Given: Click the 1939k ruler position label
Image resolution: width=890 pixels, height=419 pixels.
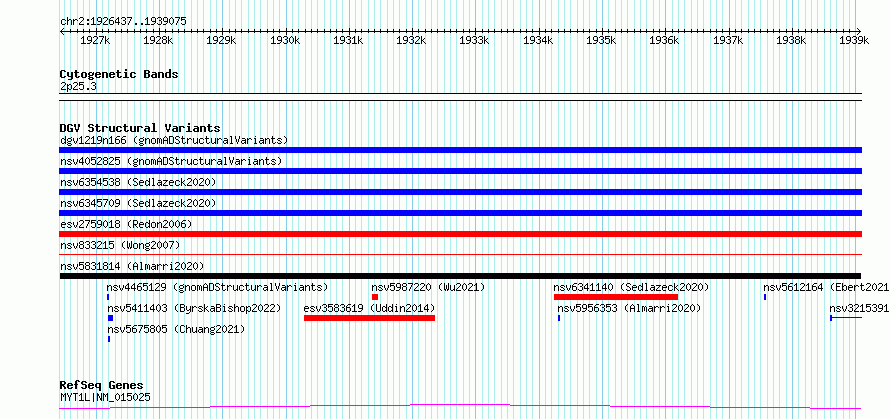Looking at the screenshot, I should [x=854, y=40].
